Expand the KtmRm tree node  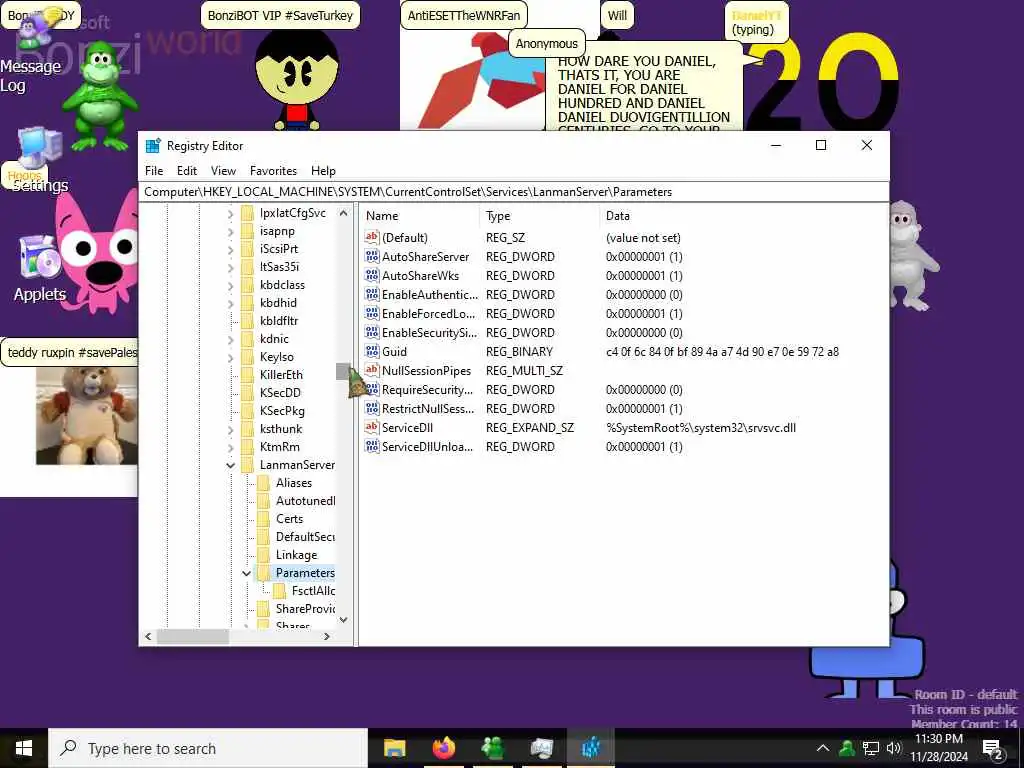pyautogui.click(x=231, y=447)
